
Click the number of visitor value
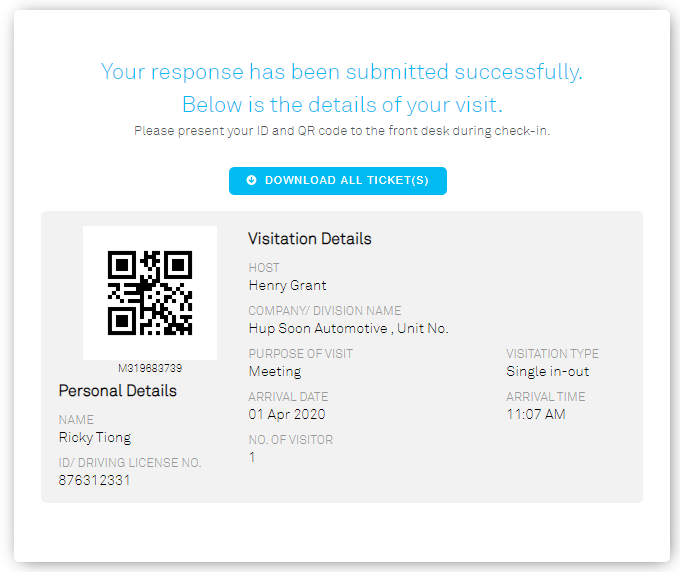click(x=252, y=457)
